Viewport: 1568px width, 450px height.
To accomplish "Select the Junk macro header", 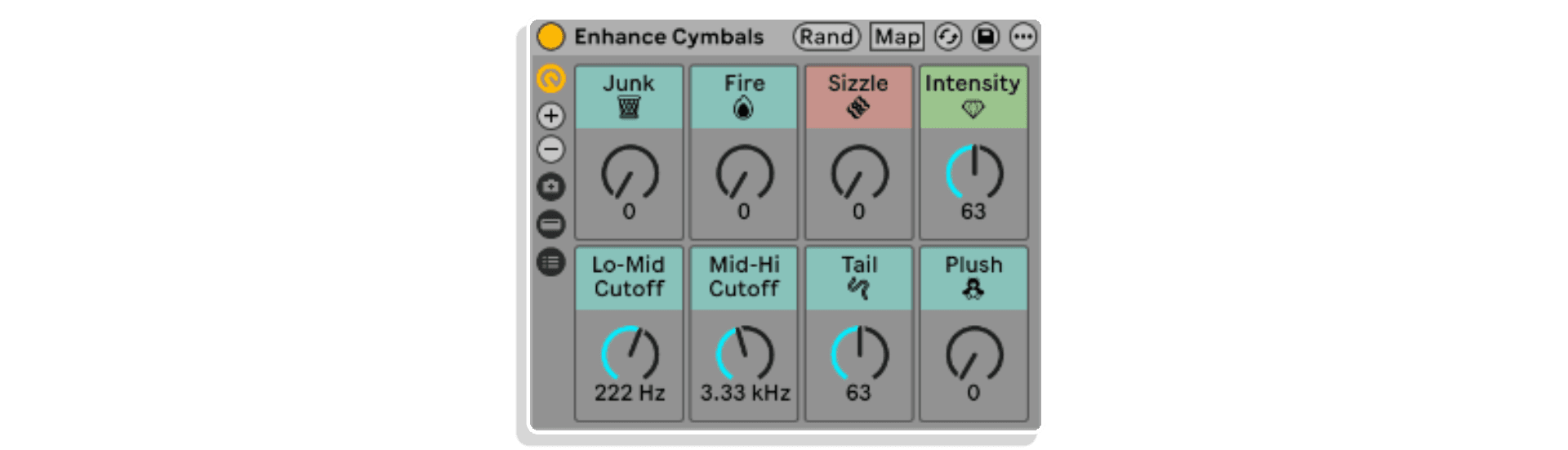I will (629, 97).
